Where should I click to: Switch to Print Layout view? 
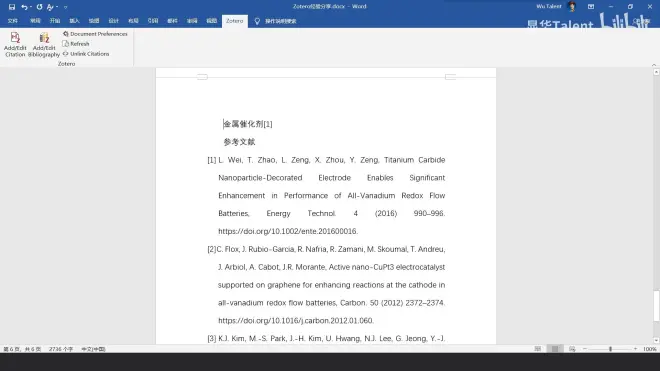point(555,349)
